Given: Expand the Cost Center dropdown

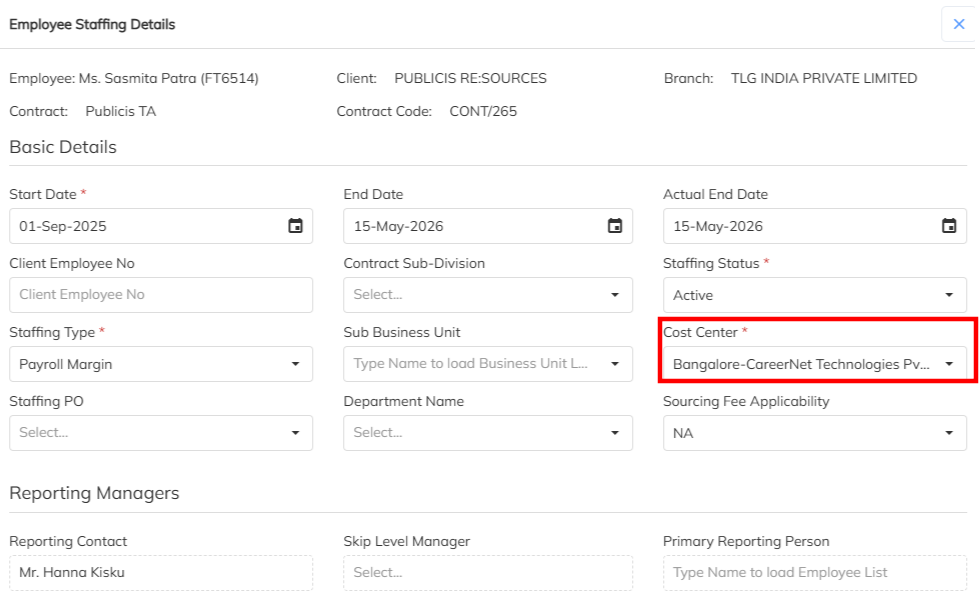Looking at the screenshot, I should point(948,364).
